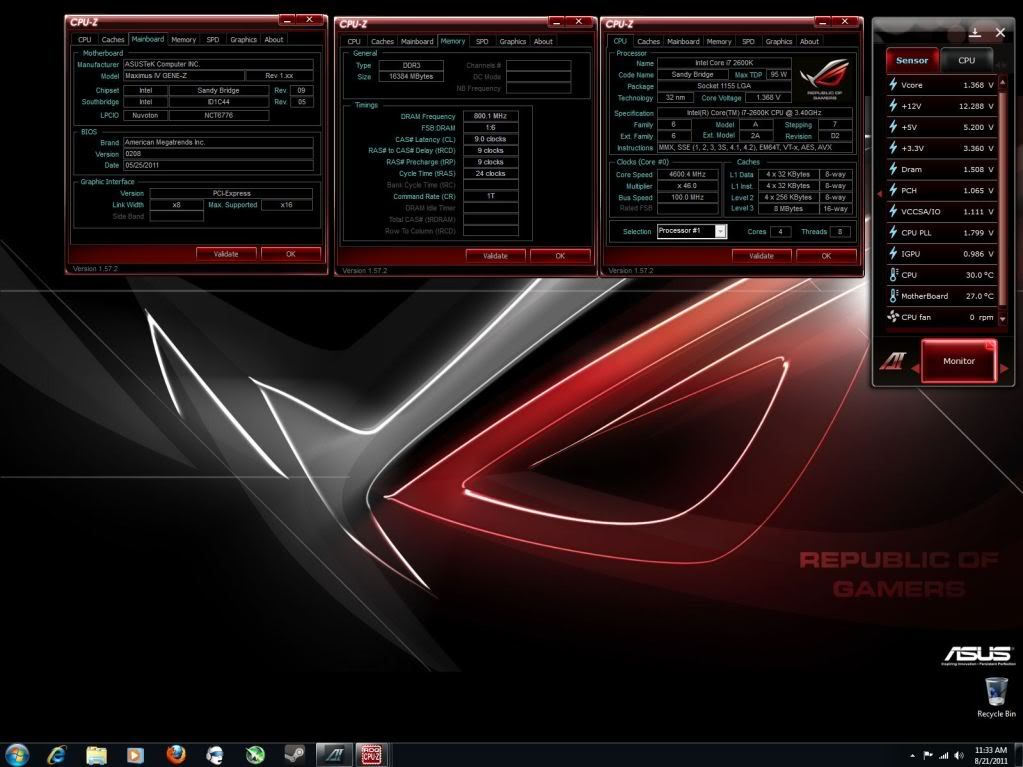
Task: Launch Internet Explorer from the taskbar
Action: tap(57, 755)
